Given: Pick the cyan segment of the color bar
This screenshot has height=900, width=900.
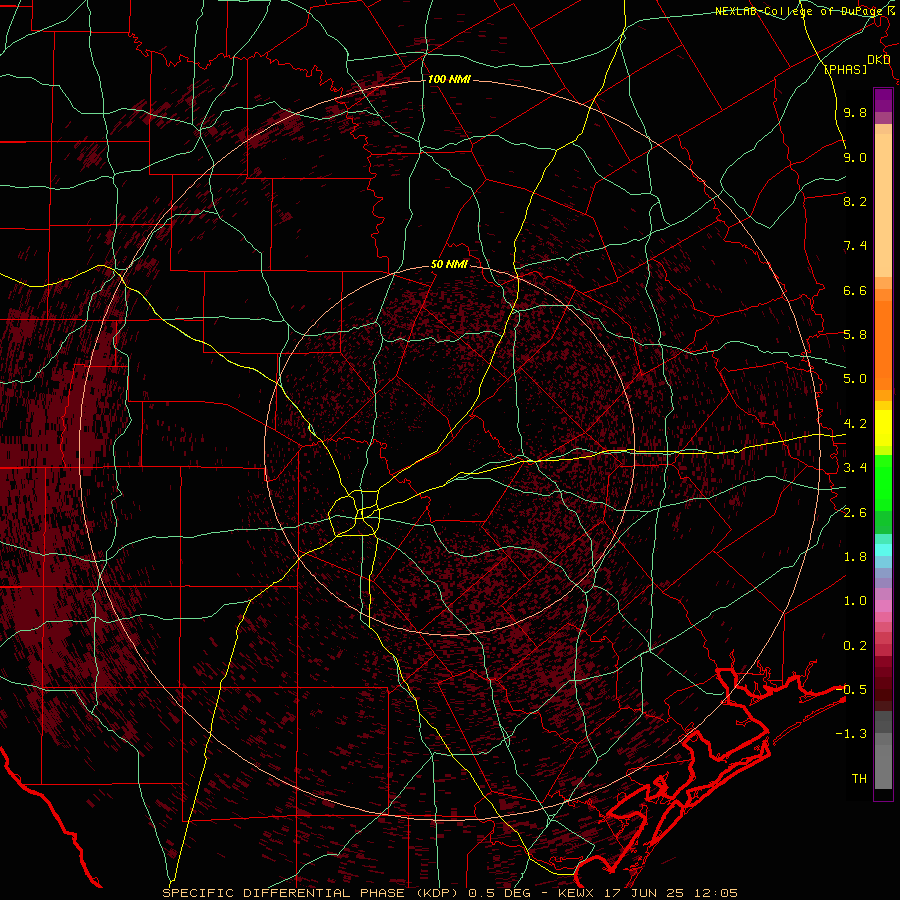Looking at the screenshot, I should [x=883, y=549].
